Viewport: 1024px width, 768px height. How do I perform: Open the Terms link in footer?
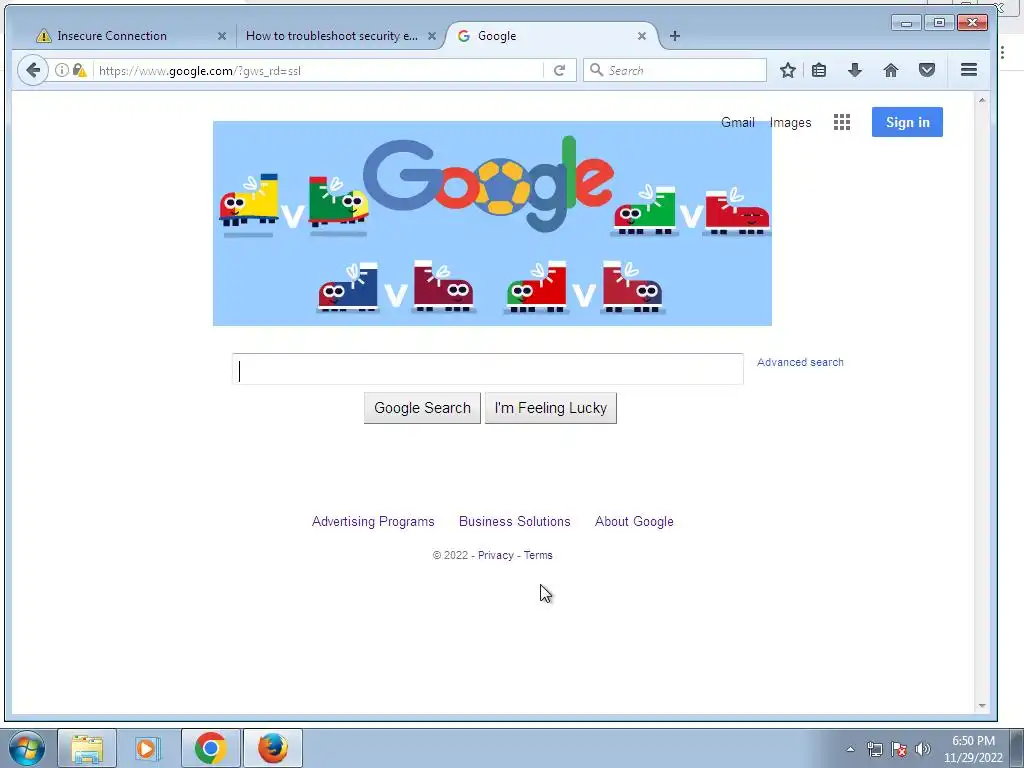538,555
